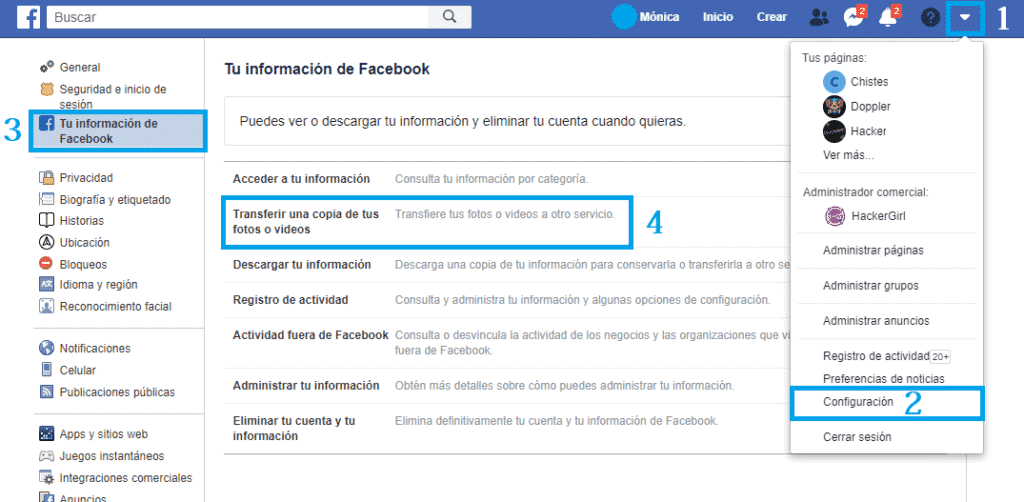Click the Facebook logo icon

click(28, 18)
